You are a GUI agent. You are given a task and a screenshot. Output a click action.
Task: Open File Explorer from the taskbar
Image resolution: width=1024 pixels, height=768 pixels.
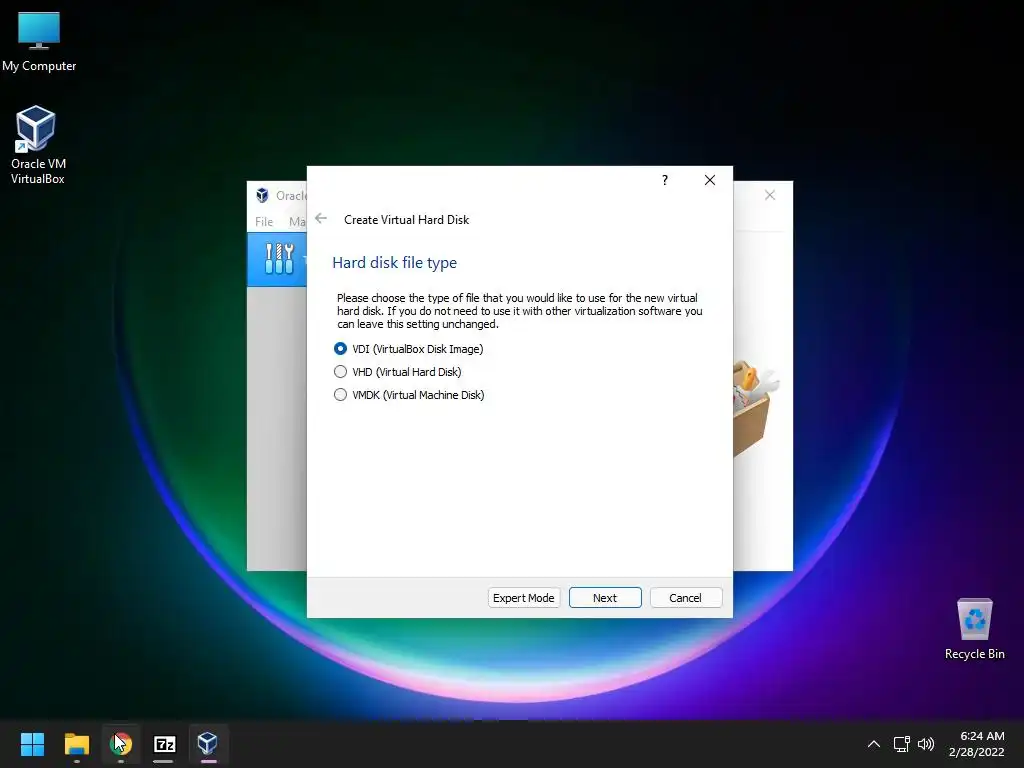coord(76,744)
